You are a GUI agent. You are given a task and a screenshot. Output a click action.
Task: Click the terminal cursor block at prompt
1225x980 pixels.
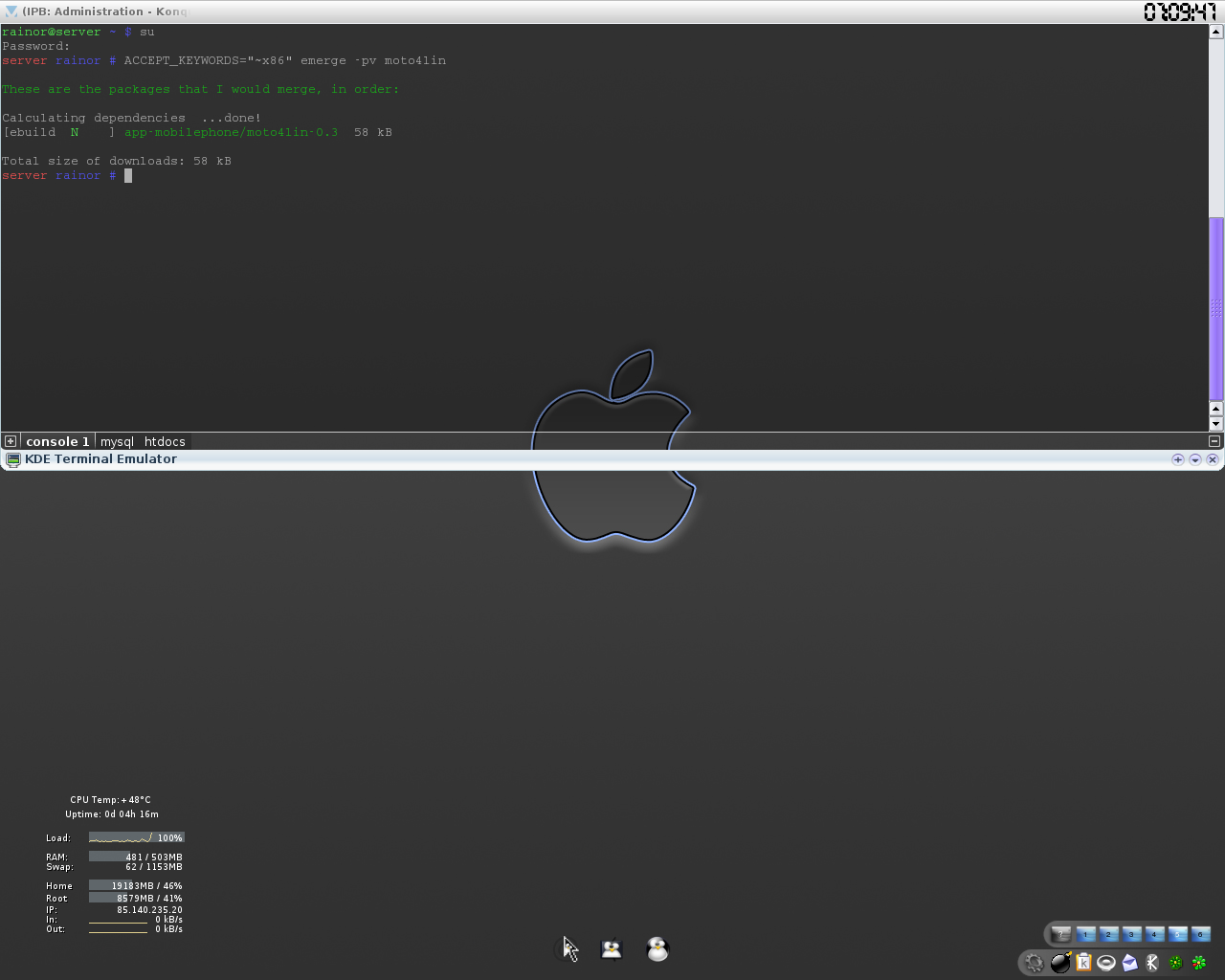point(128,175)
